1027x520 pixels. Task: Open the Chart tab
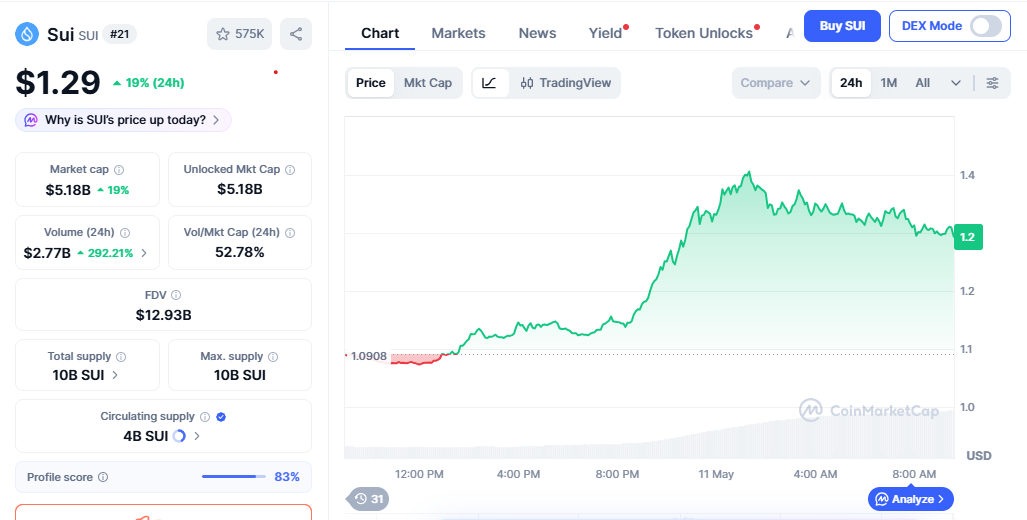(380, 33)
